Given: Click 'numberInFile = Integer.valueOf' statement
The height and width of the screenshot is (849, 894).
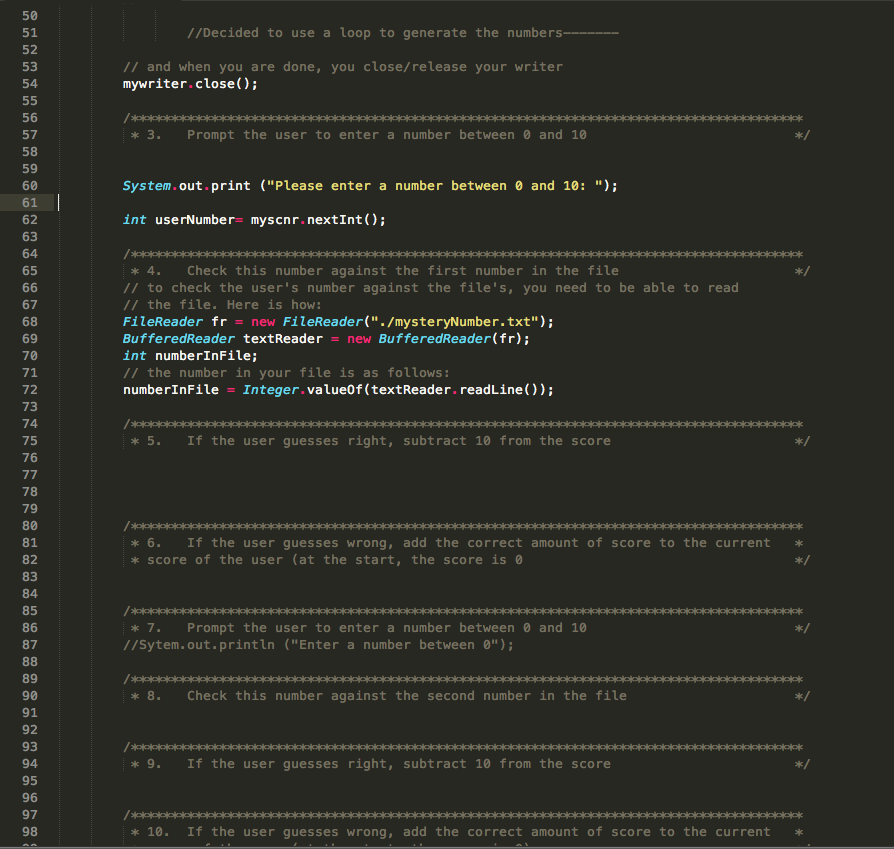Looking at the screenshot, I should pyautogui.click(x=338, y=390).
